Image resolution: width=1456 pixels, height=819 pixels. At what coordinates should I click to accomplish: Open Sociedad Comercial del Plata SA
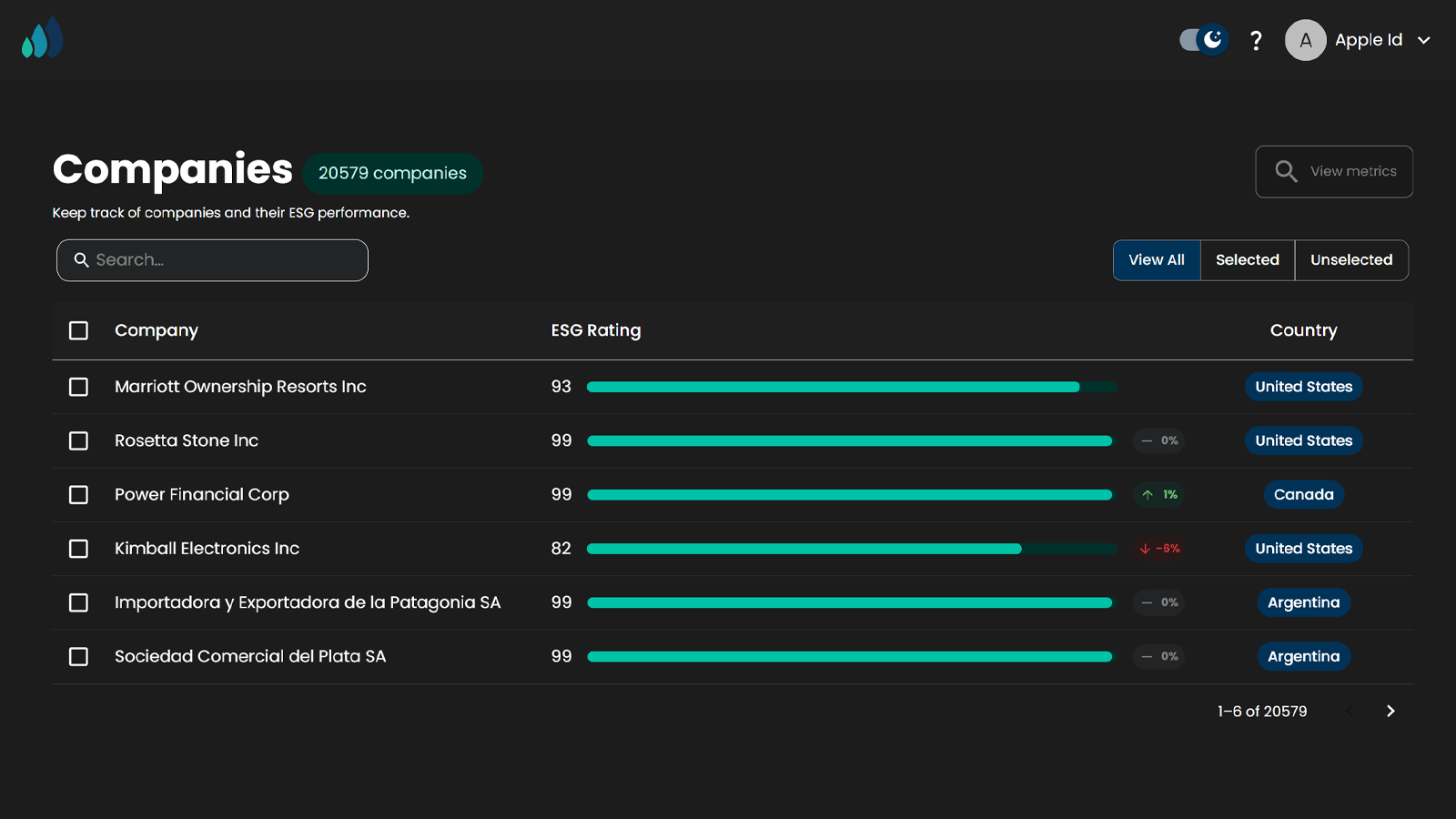tap(250, 656)
